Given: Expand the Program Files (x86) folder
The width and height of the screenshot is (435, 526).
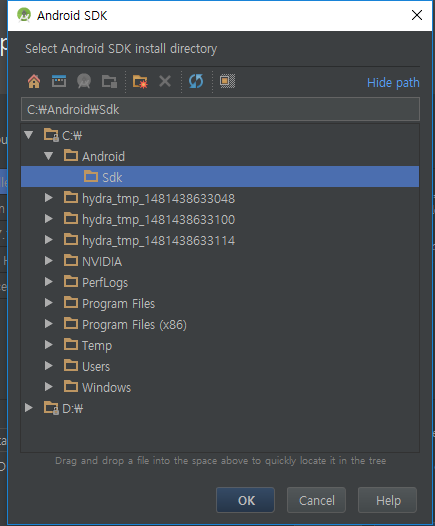Looking at the screenshot, I should pyautogui.click(x=49, y=324).
